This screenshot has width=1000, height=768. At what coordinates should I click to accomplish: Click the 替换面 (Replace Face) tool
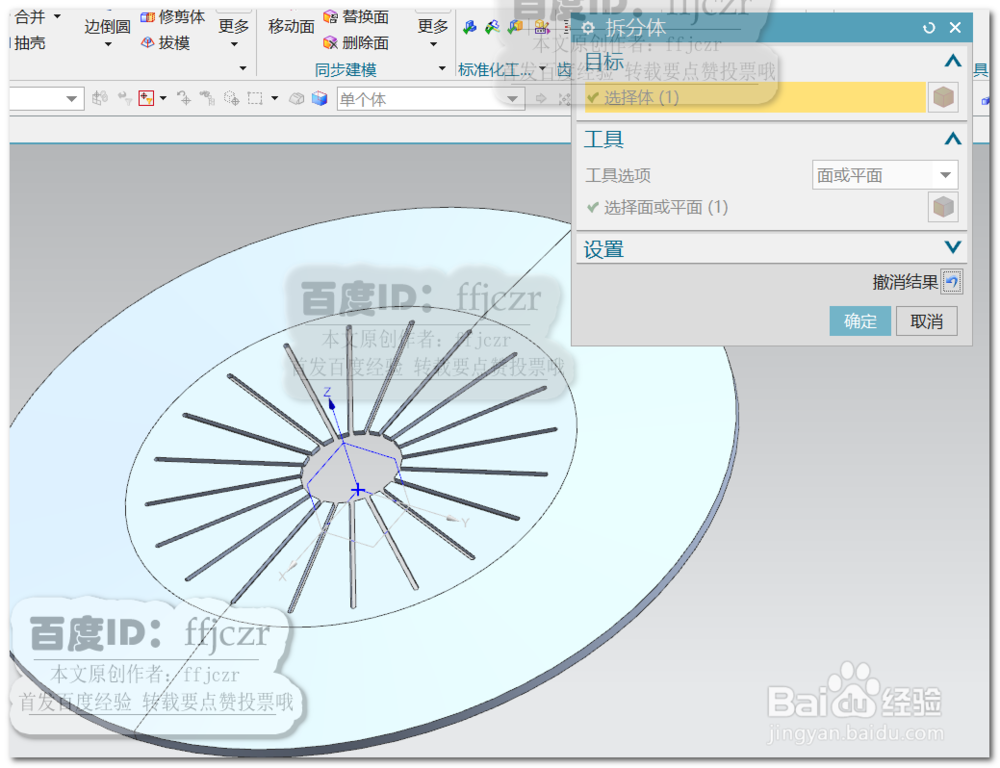tap(357, 17)
